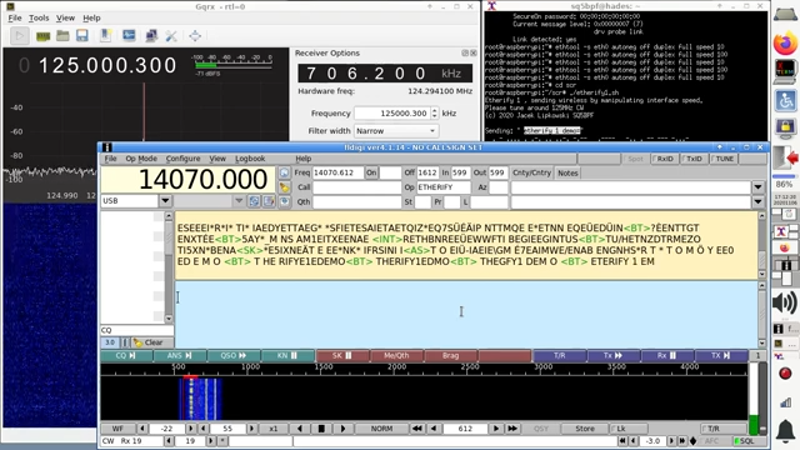Viewport: 800px width, 450px height.
Task: Click the Clear button under CQ field
Action: (152, 342)
